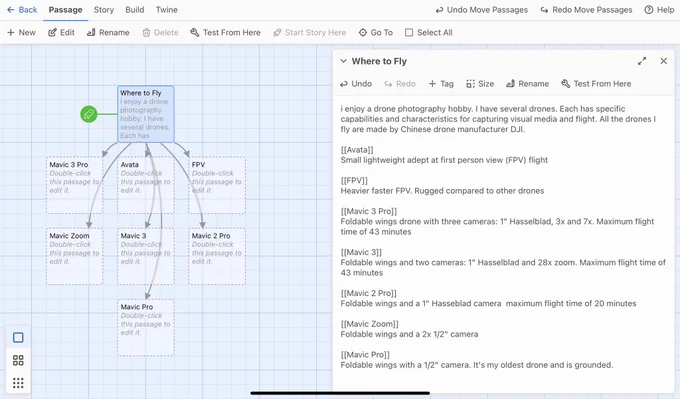Viewport: 680px width, 399px height.
Task: Select the Mavic 3 Pro passage
Action: [x=75, y=185]
